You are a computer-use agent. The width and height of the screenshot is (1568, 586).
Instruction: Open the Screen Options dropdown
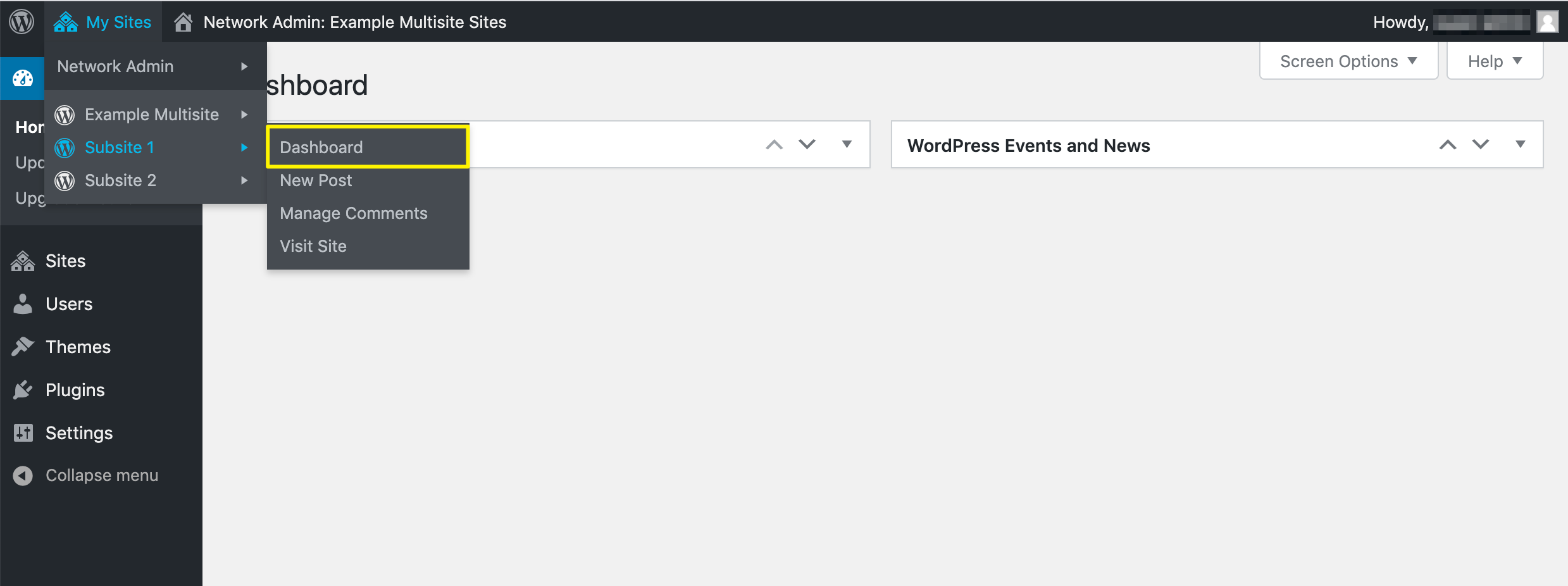tap(1348, 61)
